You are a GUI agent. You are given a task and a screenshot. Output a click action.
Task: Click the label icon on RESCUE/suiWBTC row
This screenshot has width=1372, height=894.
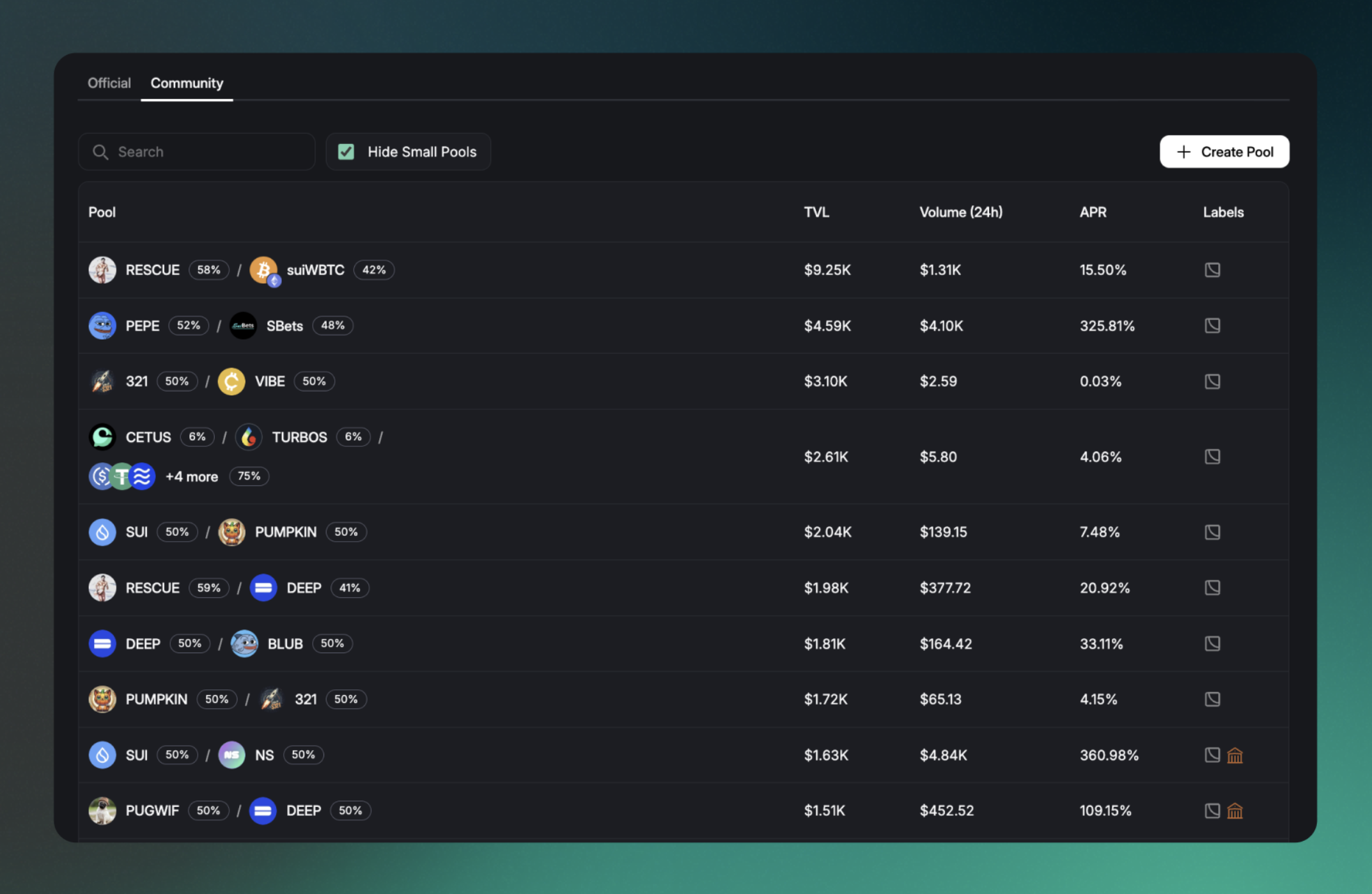coord(1212,270)
